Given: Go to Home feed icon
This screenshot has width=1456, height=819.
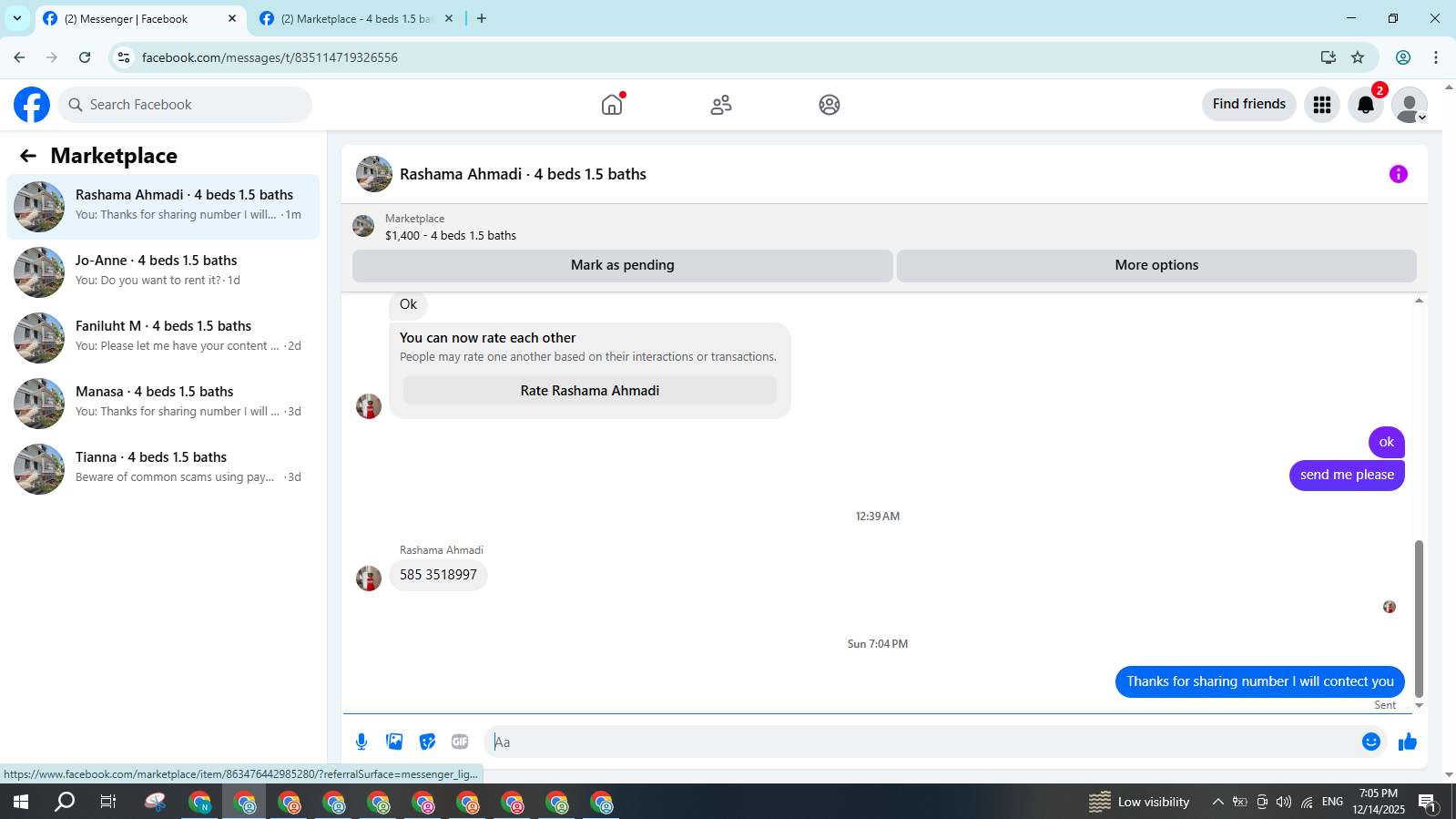Looking at the screenshot, I should point(612,105).
